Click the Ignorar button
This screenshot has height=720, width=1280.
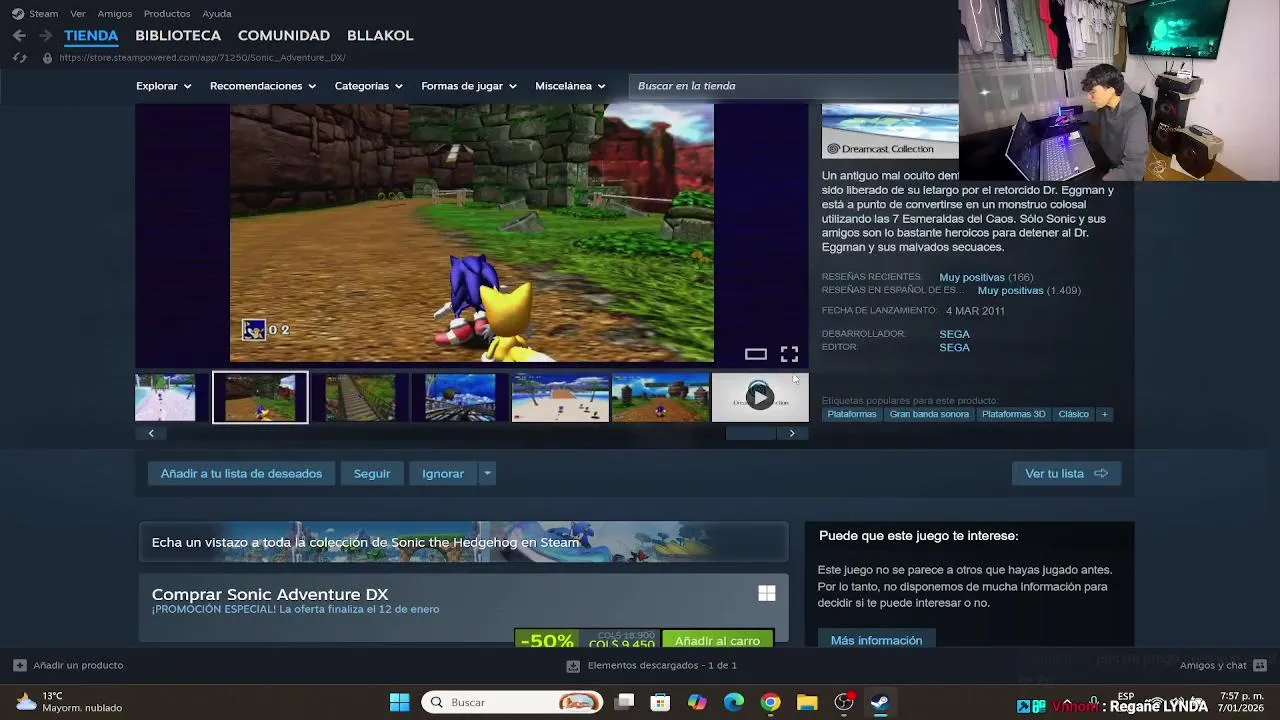443,473
